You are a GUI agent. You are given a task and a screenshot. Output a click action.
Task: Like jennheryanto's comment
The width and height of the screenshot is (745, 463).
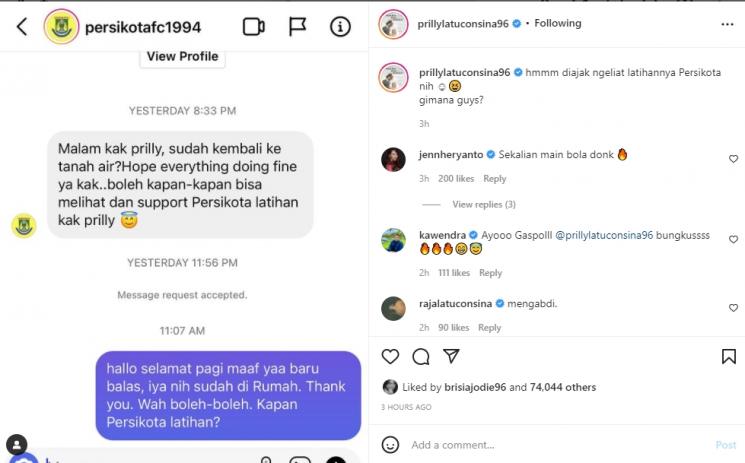point(733,159)
